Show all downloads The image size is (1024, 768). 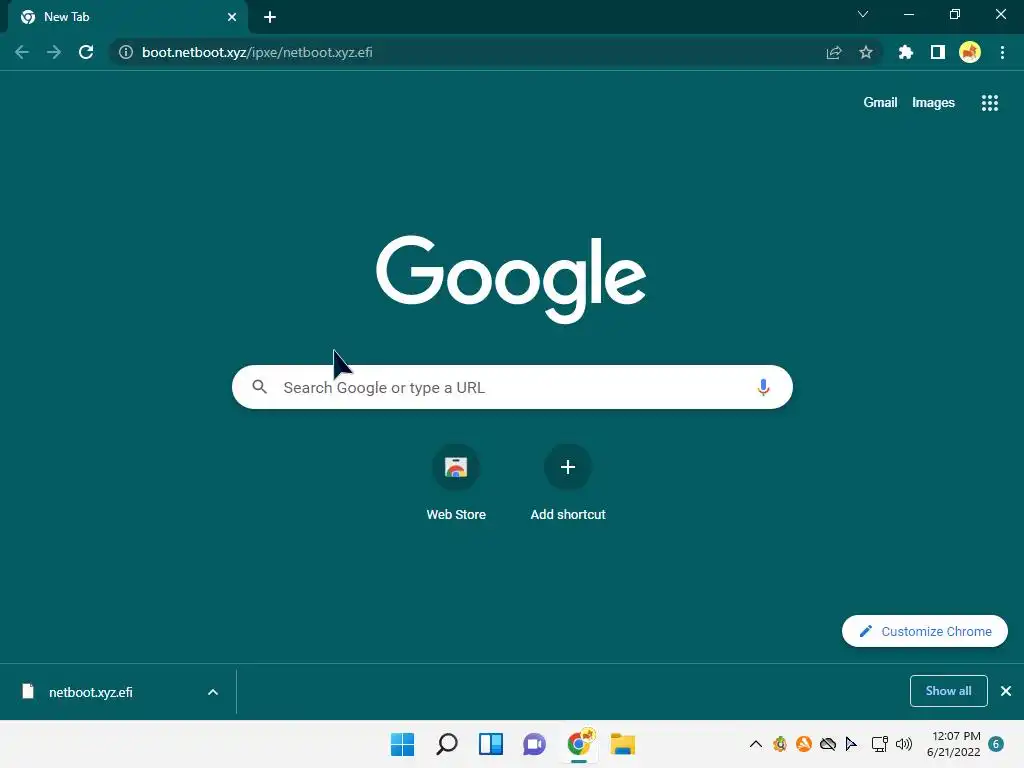948,691
